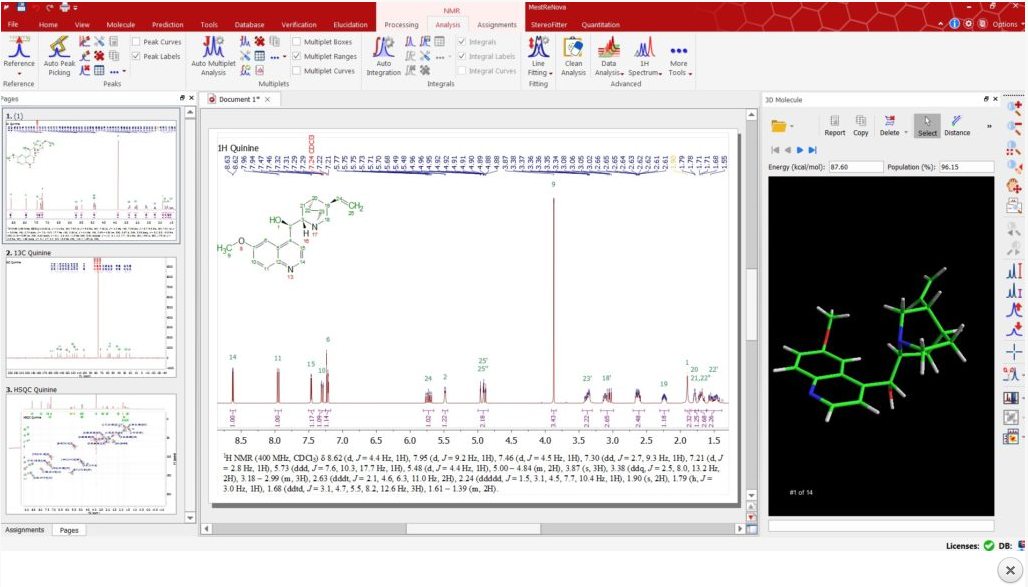Activate the Distance measurement tool
This screenshot has width=1028, height=587.
tap(957, 124)
